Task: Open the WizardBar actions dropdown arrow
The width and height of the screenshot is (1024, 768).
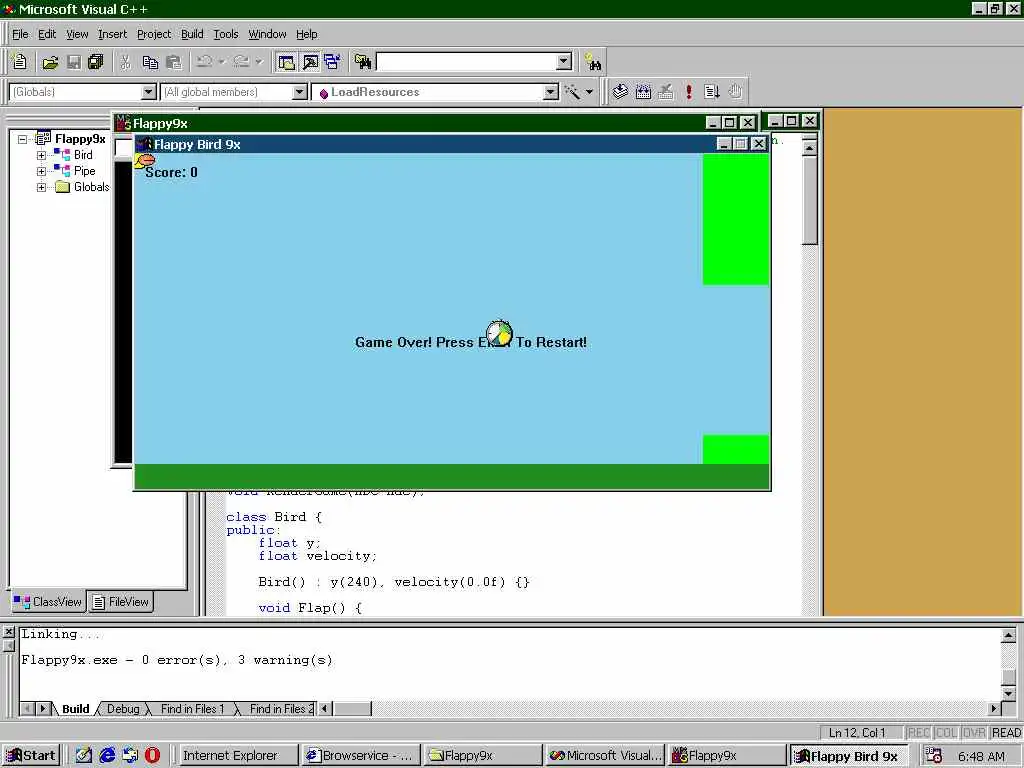Action: (589, 92)
